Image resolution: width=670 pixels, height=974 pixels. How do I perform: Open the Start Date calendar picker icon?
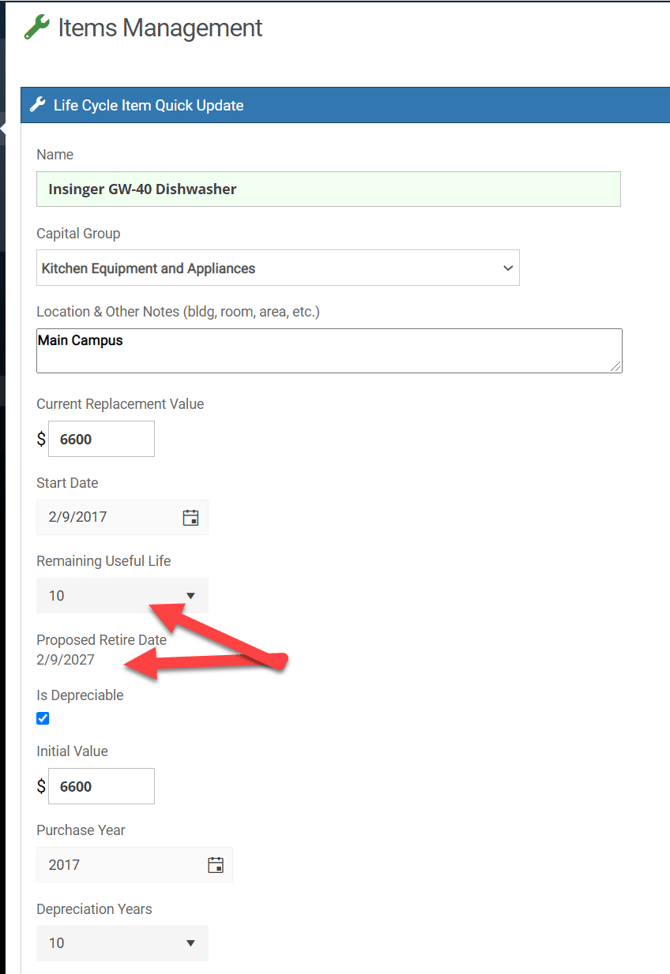pos(190,517)
